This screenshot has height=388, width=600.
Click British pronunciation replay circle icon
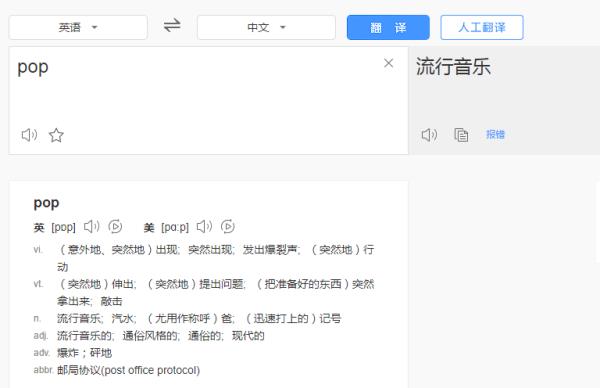point(115,227)
